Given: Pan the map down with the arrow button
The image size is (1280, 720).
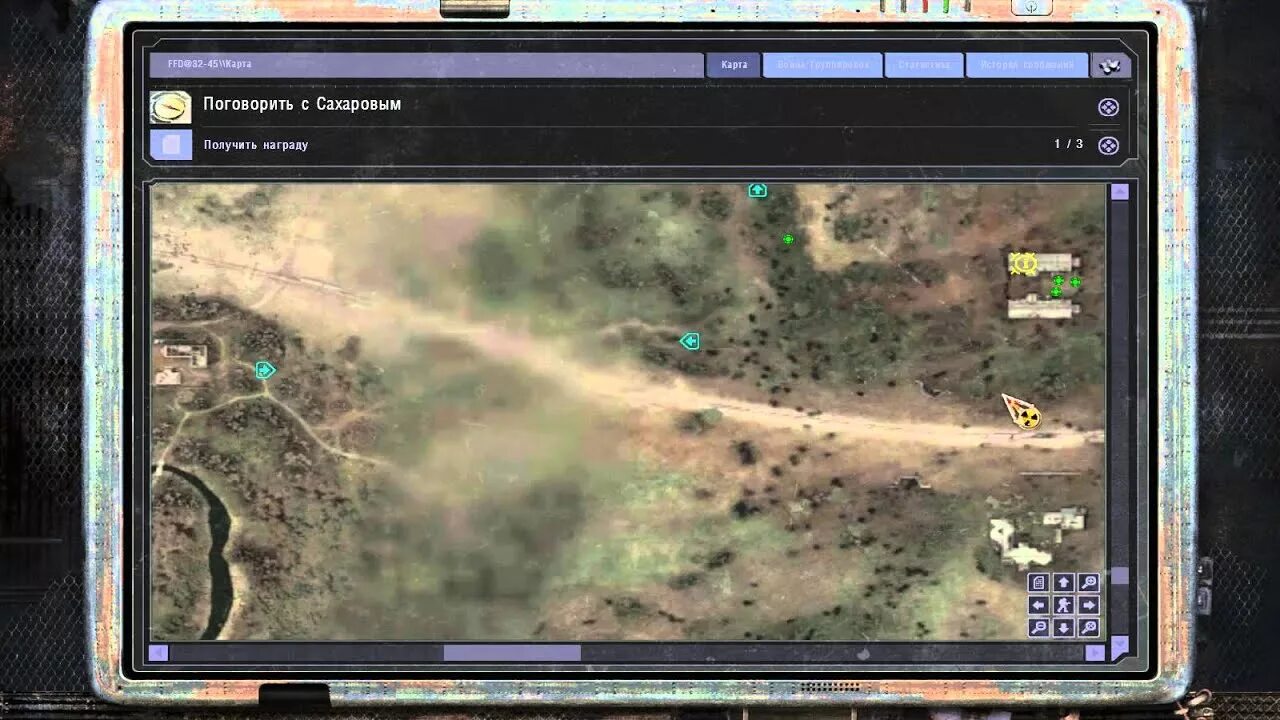Looking at the screenshot, I should tap(1064, 628).
